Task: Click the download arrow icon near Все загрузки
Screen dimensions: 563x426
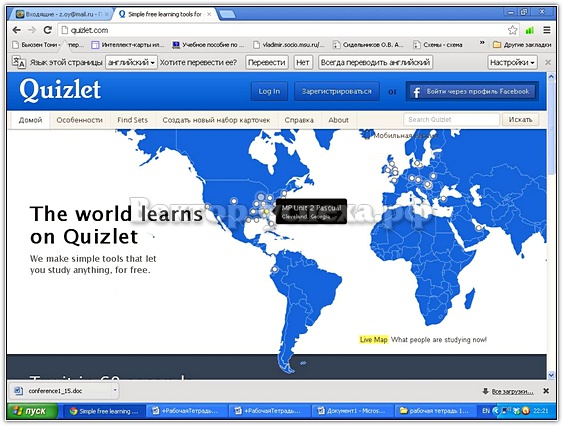Action: 485,391
